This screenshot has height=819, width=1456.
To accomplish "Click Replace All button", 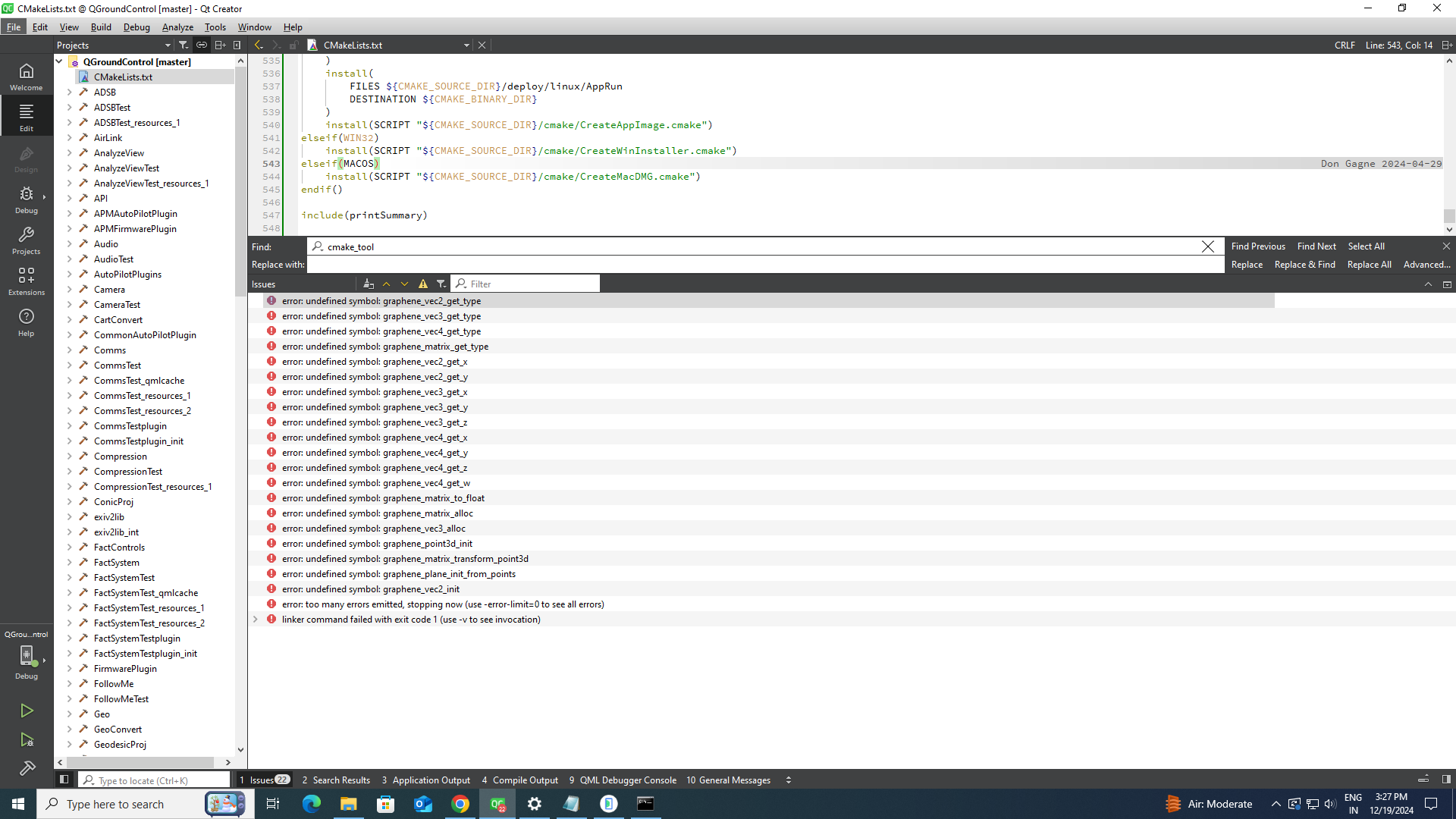I will click(1369, 265).
